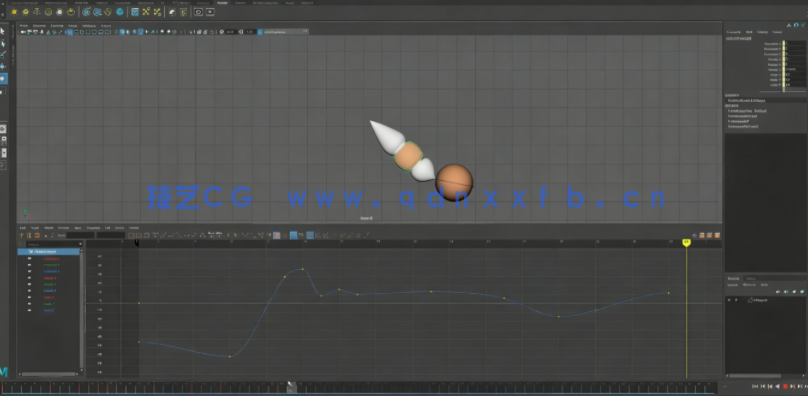Screen dimensions: 808x396
Task: Select first red channel in graph outliner
Action: click(51, 258)
